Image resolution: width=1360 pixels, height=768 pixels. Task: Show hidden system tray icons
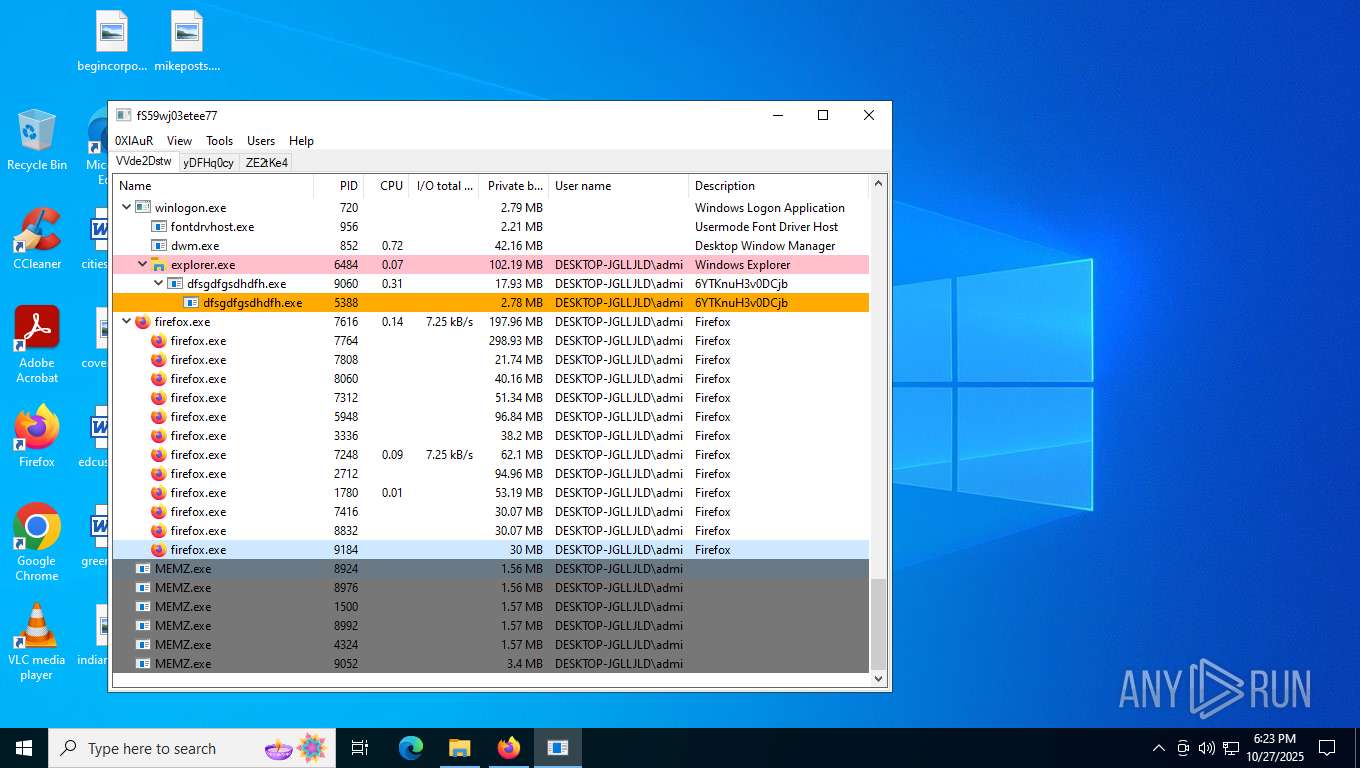(x=1159, y=748)
